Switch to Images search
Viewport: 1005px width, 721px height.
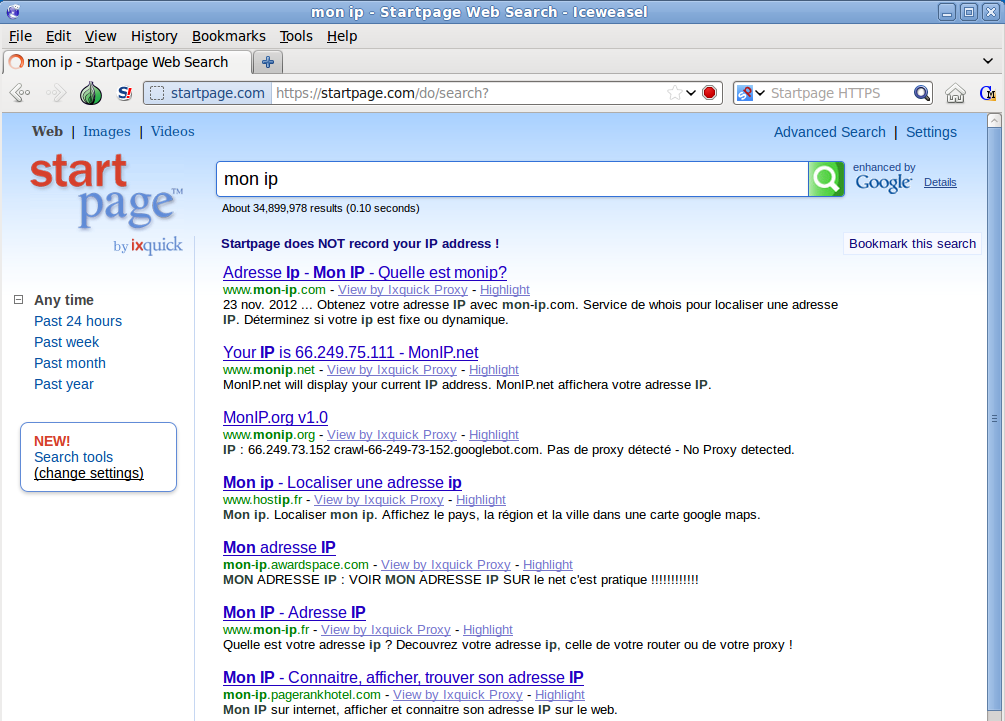(x=106, y=131)
